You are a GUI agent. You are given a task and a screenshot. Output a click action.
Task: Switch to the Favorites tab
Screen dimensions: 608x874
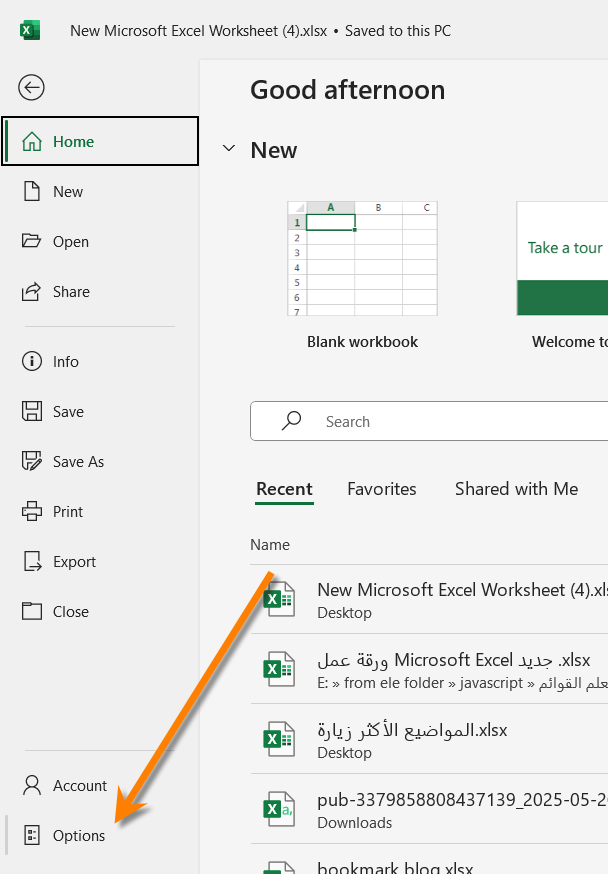(x=382, y=489)
